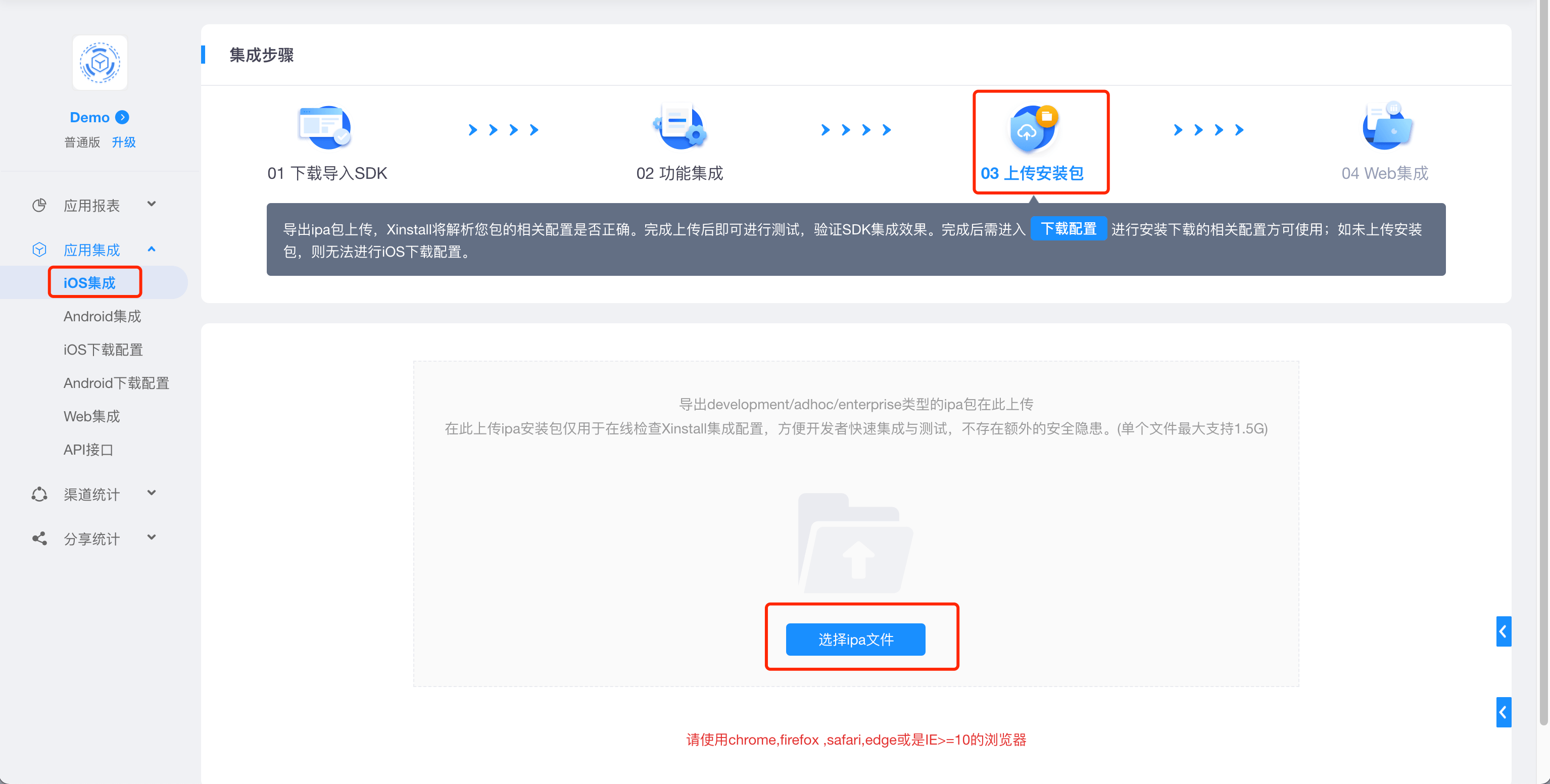Screen dimensions: 1550x784
Task: Open the API接口 sidebar item
Action: pos(88,450)
